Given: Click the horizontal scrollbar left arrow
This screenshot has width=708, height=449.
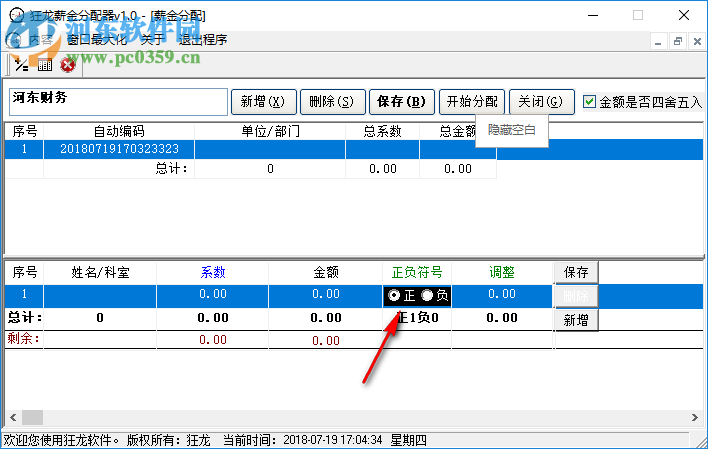Looking at the screenshot, I should pyautogui.click(x=13, y=417).
